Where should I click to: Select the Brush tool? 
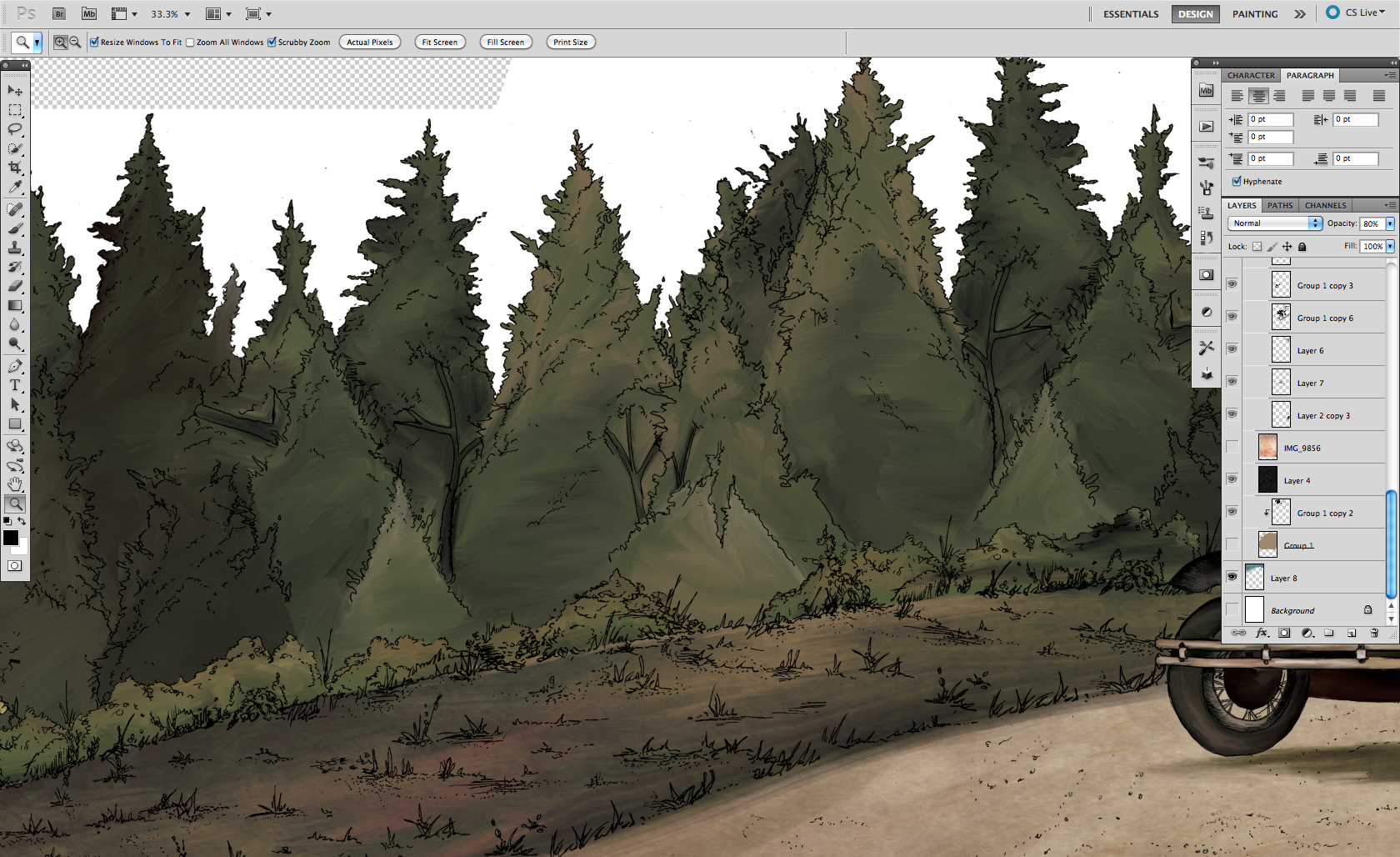15,228
